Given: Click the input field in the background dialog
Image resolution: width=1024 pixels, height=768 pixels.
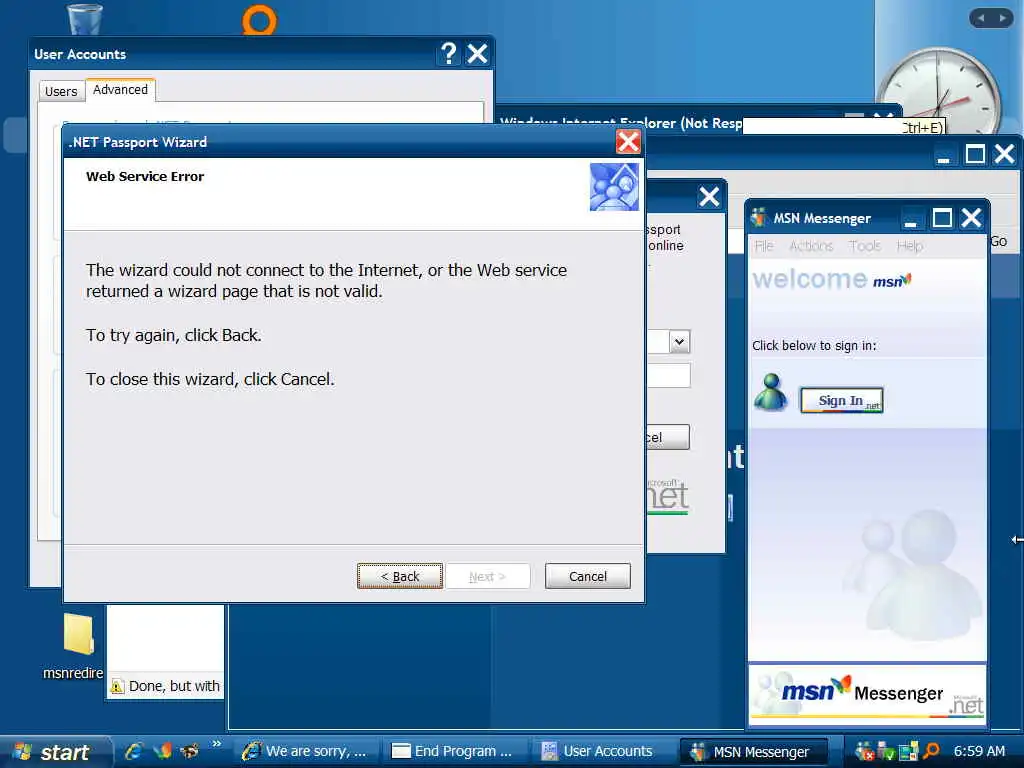Looking at the screenshot, I should (x=668, y=376).
